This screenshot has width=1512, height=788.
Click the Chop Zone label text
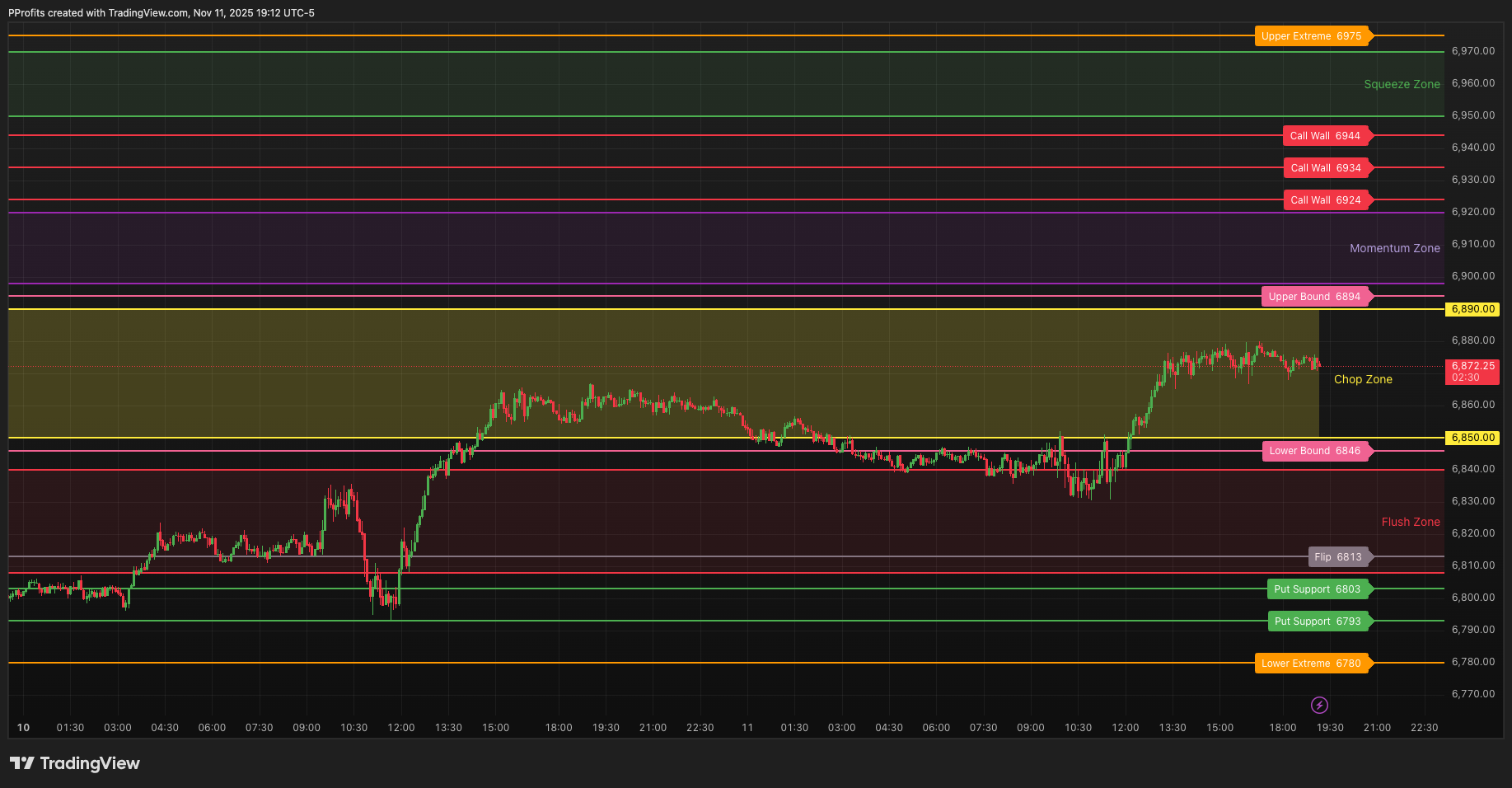[1363, 379]
